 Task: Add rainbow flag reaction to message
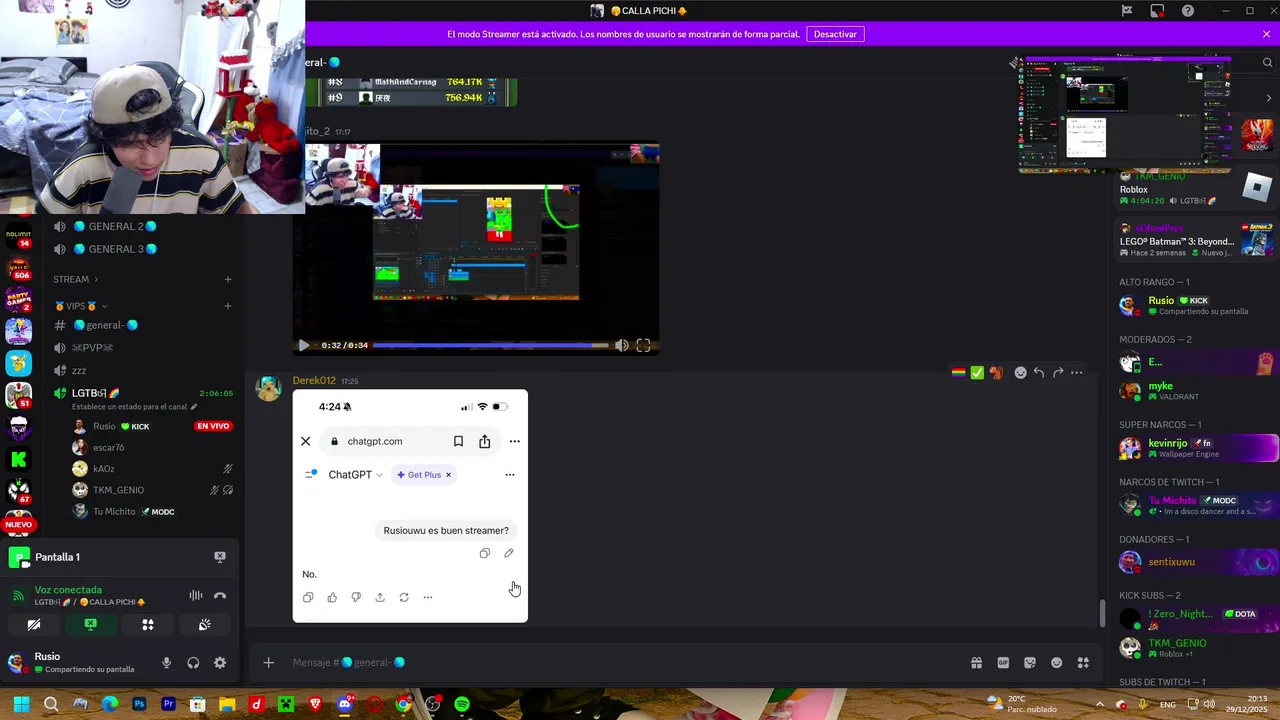click(958, 373)
